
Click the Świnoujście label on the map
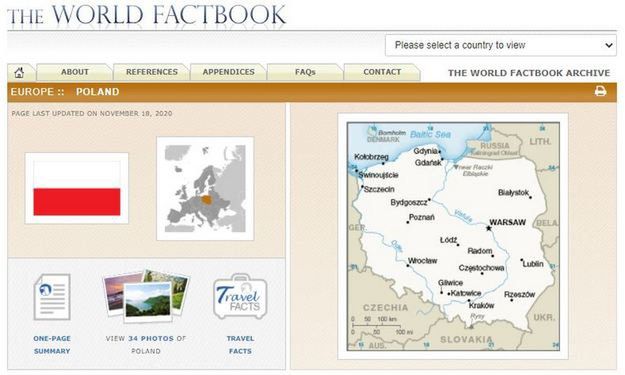tap(378, 175)
